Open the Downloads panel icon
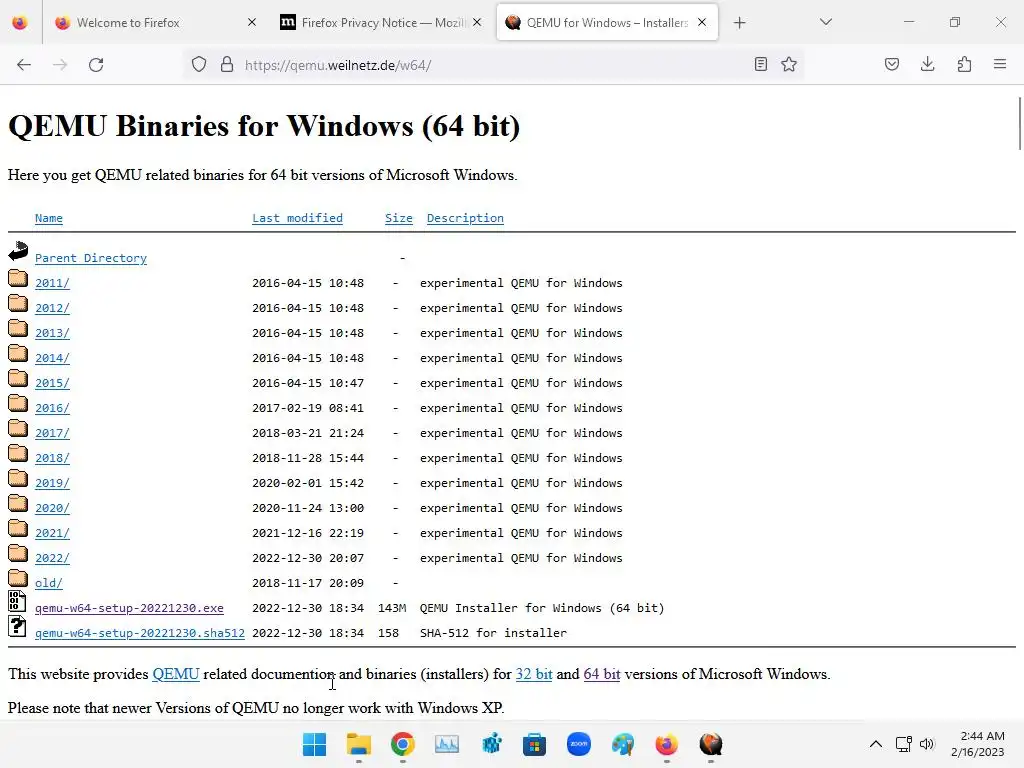 coord(927,64)
